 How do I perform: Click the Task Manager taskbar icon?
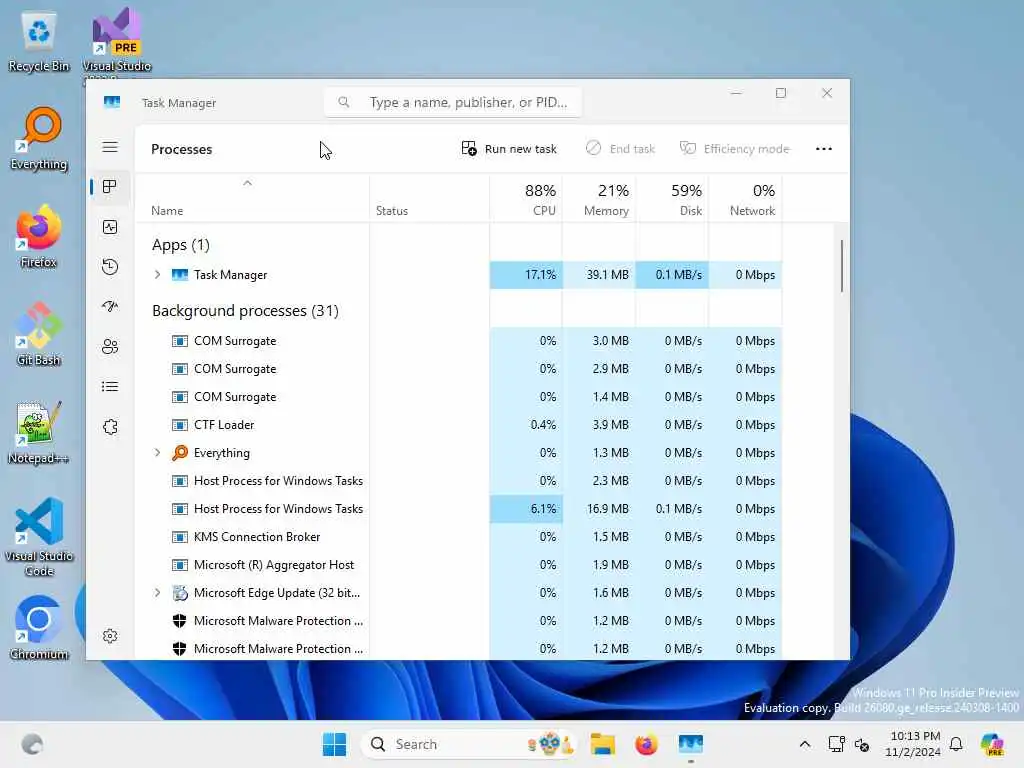pyautogui.click(x=690, y=744)
